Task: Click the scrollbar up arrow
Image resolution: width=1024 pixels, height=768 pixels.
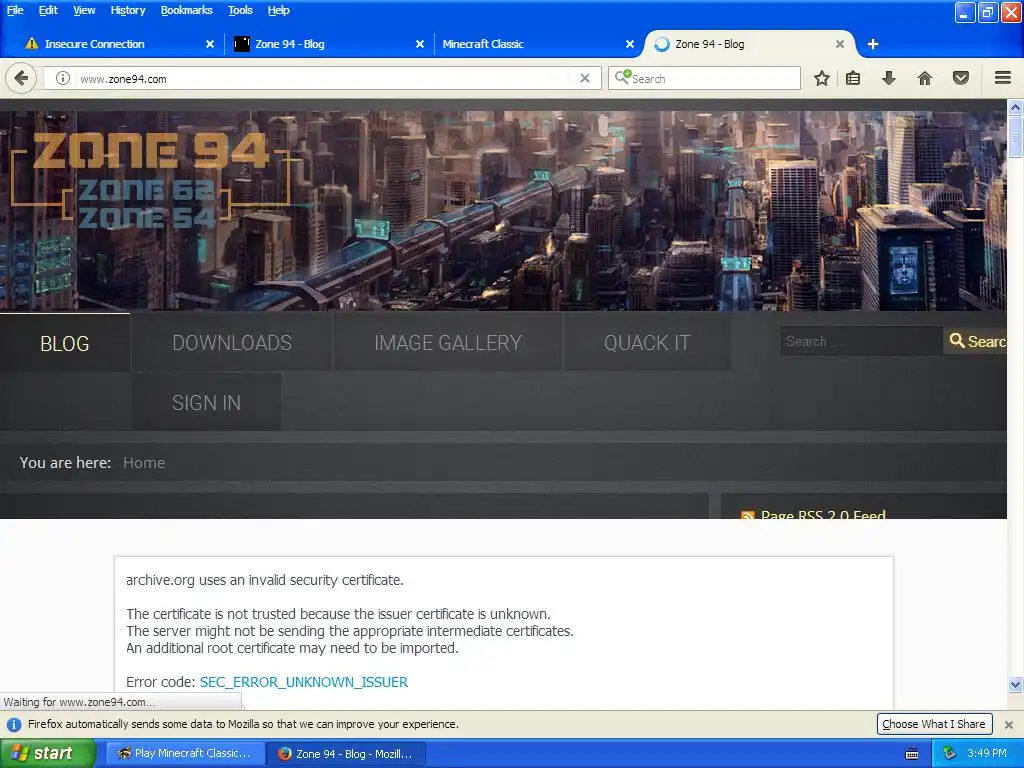Action: click(x=1015, y=107)
